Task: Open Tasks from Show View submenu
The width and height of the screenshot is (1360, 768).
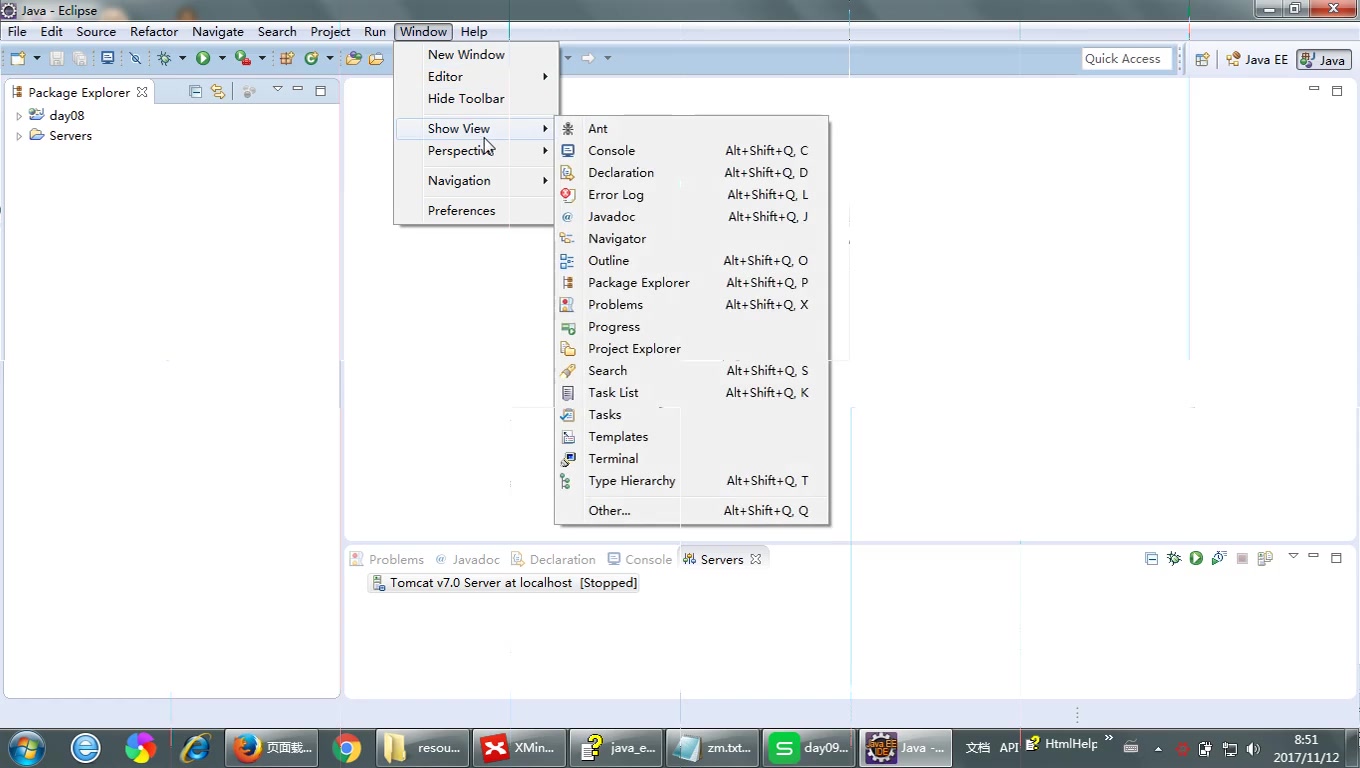Action: pyautogui.click(x=691, y=415)
